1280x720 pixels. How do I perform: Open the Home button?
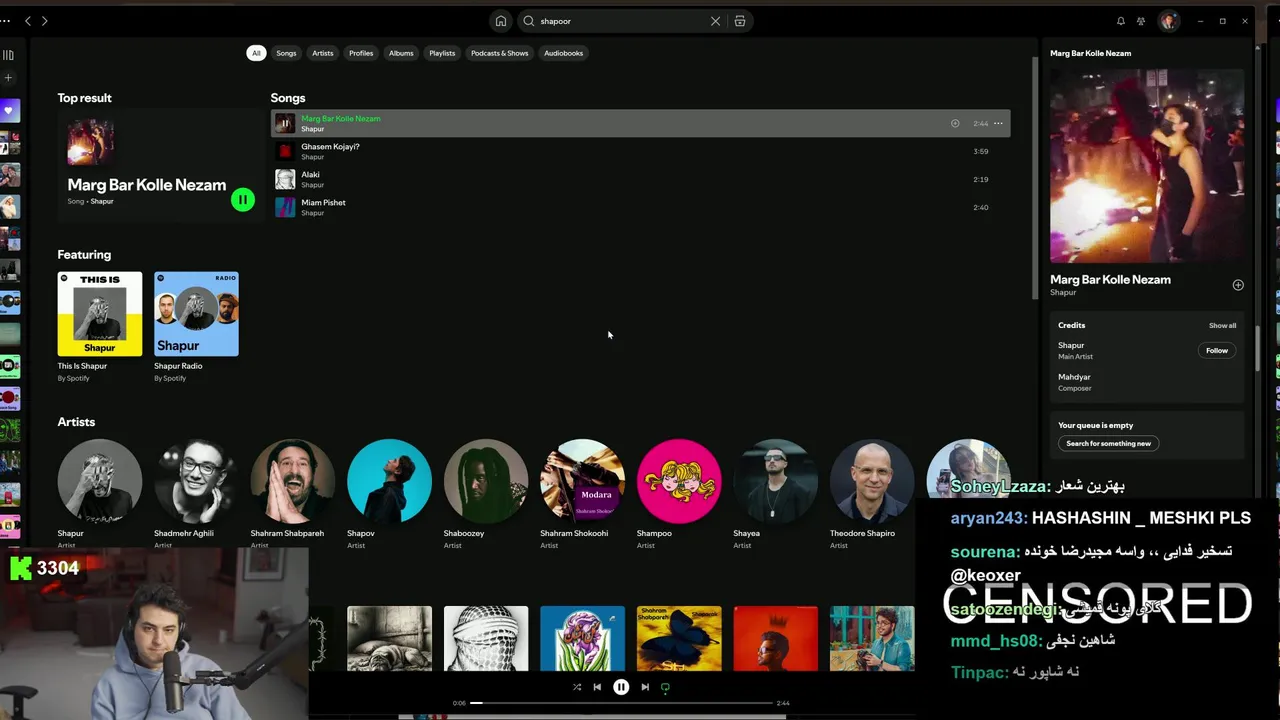[501, 21]
